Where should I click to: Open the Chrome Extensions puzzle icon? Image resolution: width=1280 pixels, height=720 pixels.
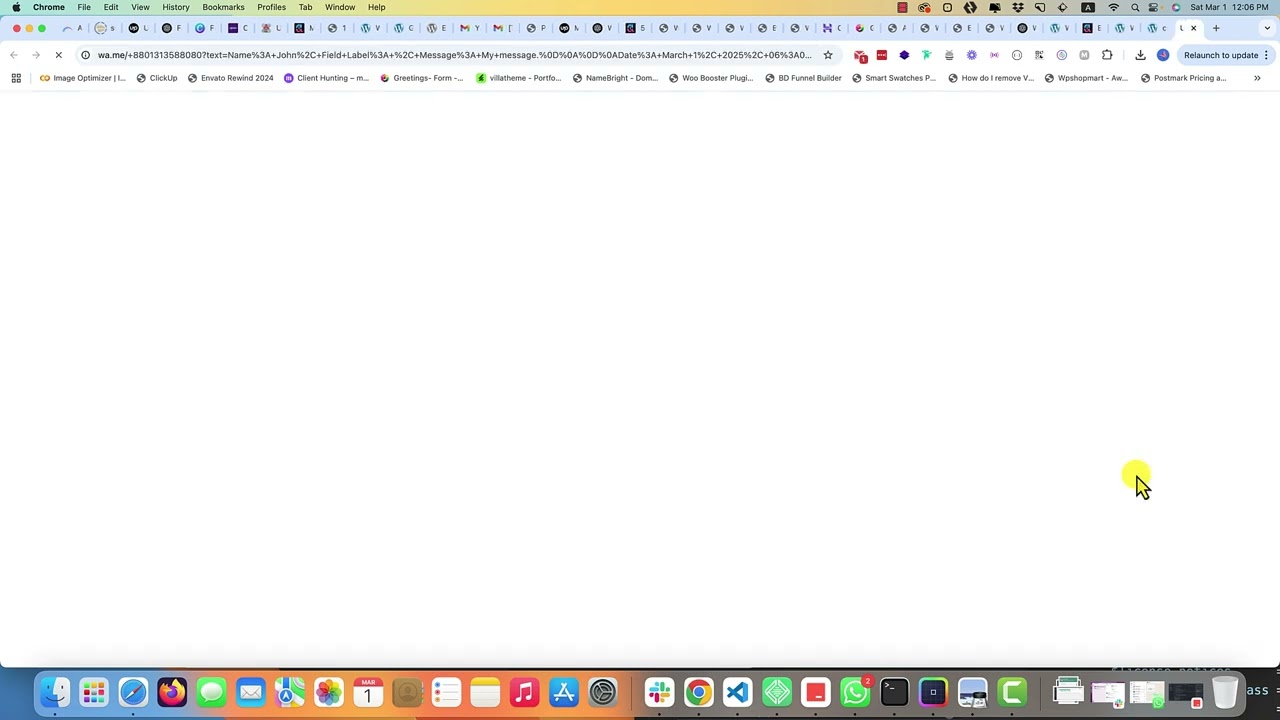pyautogui.click(x=1107, y=55)
